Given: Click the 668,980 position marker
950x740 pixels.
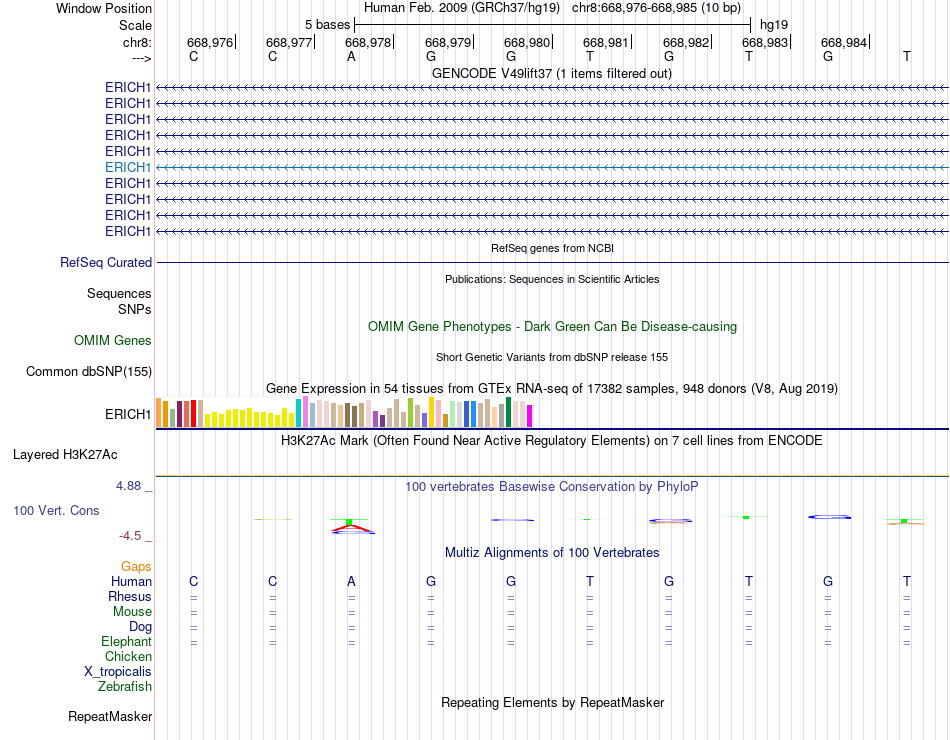Looking at the screenshot, I should click(527, 42).
